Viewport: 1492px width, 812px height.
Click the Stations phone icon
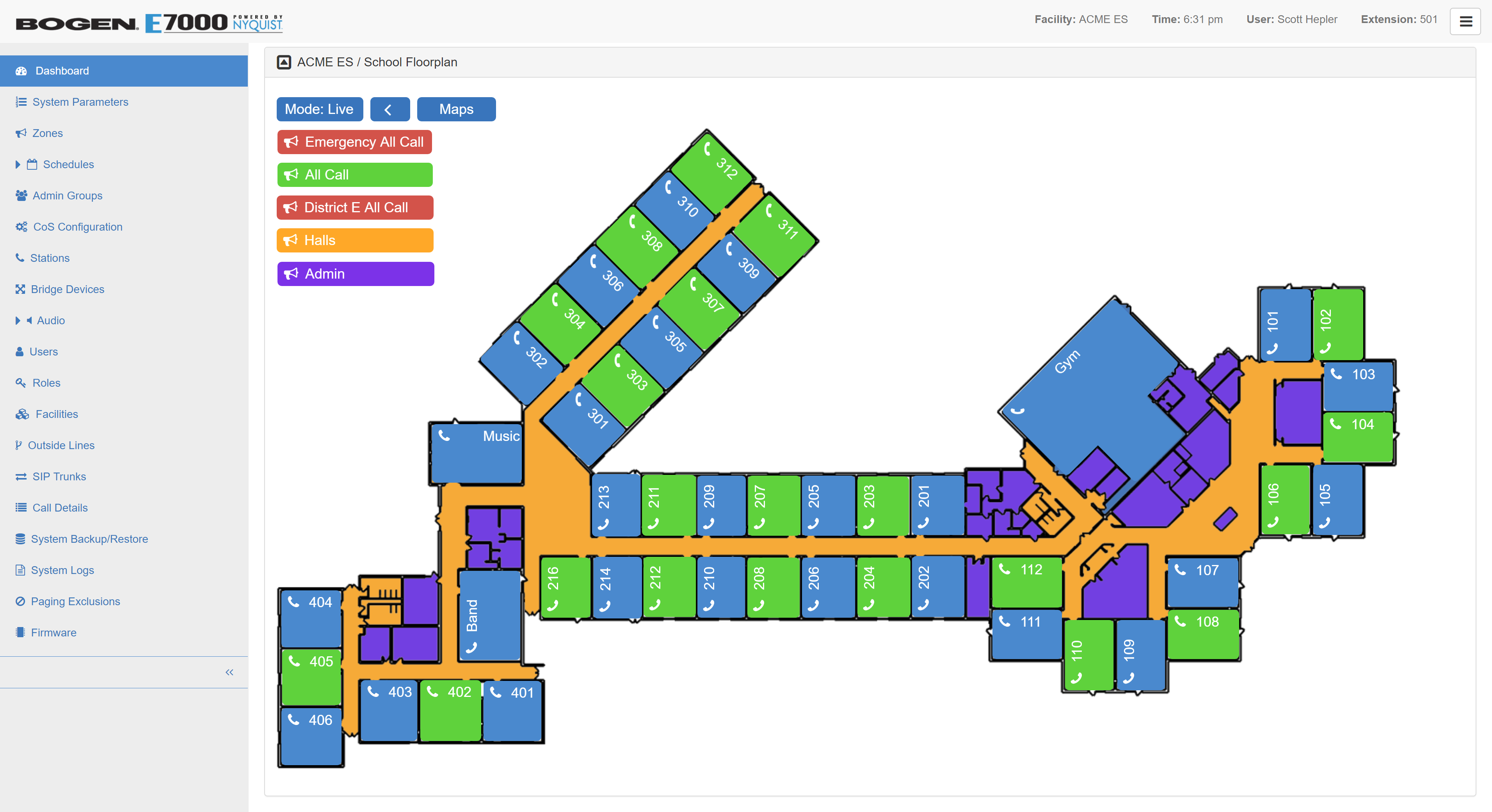pos(20,258)
